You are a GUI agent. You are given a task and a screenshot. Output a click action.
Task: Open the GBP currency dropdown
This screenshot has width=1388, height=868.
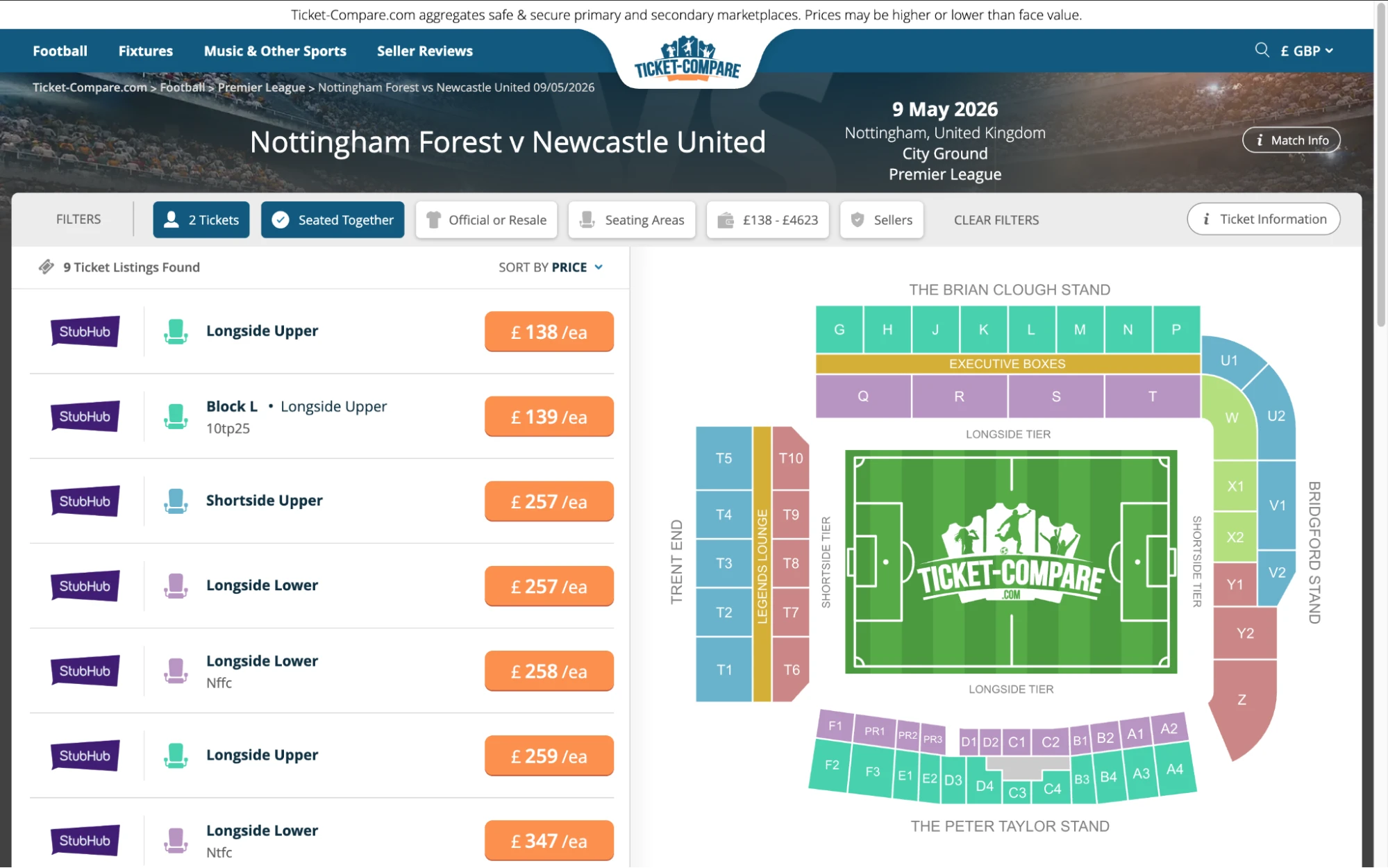coord(1306,50)
